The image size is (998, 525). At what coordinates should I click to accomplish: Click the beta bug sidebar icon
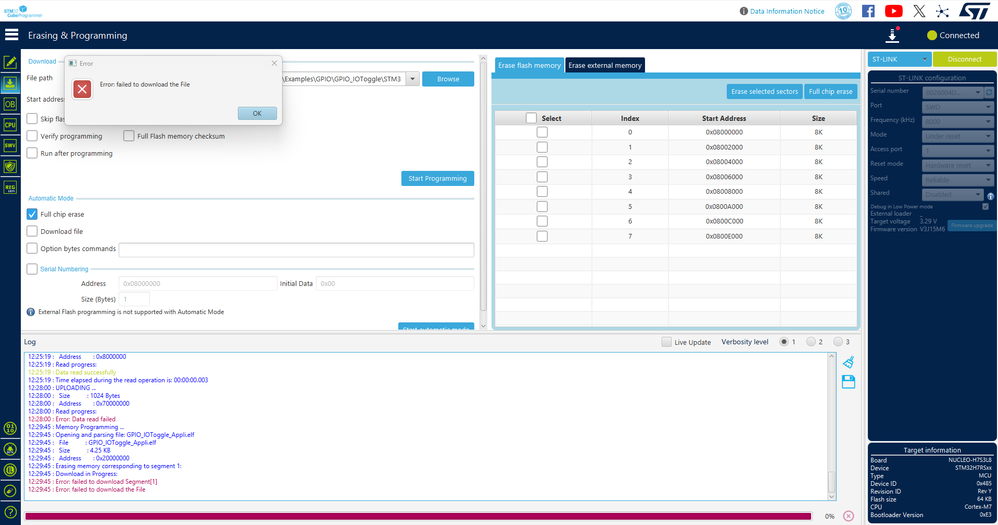10,449
